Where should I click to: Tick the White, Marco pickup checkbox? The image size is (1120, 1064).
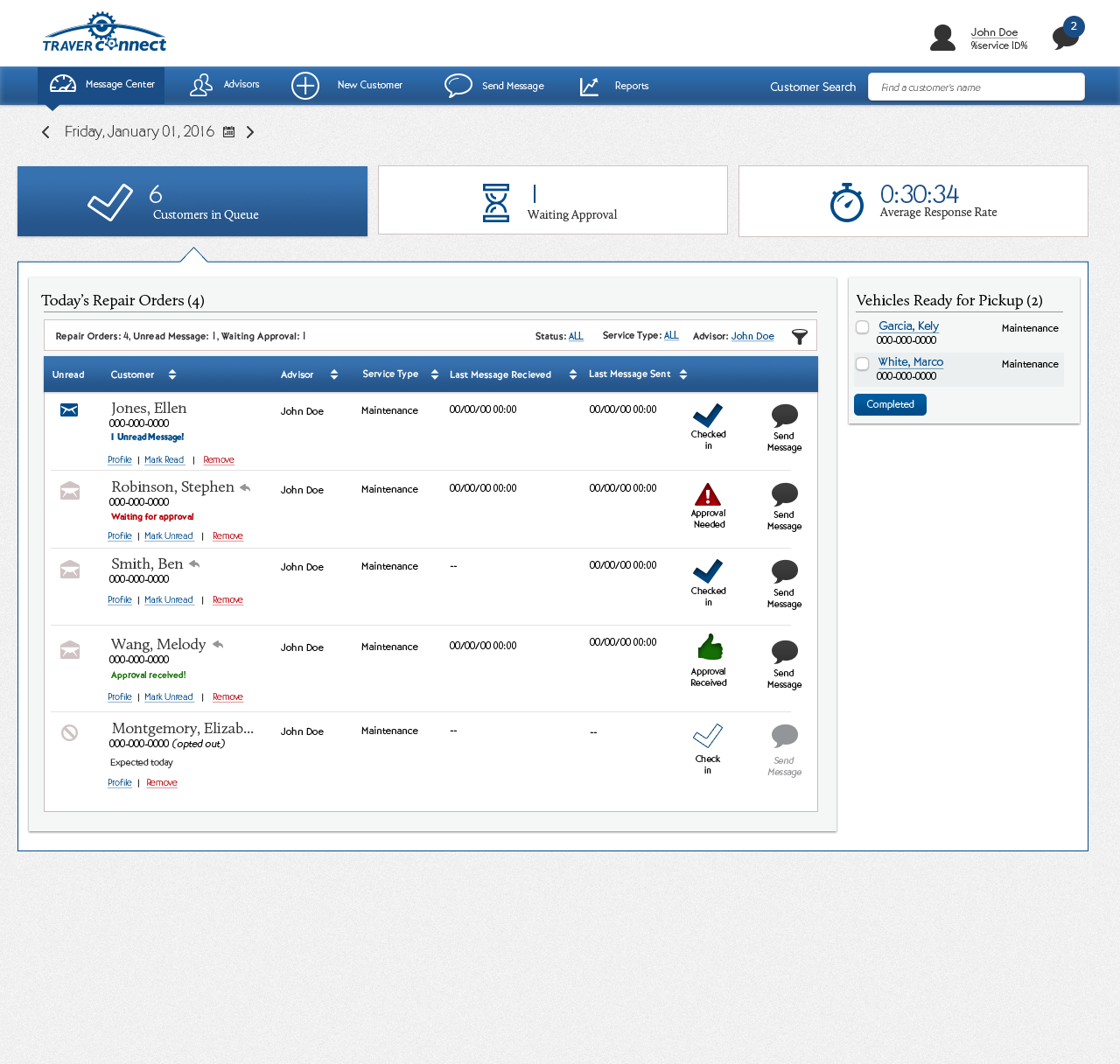[x=863, y=364]
